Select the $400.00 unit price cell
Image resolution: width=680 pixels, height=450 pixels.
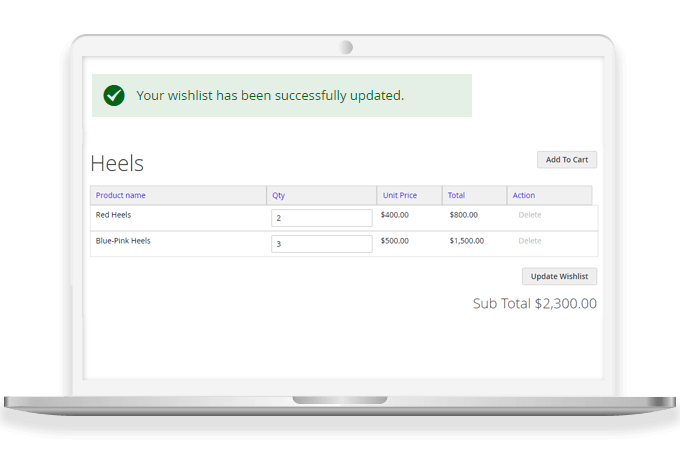tap(395, 215)
